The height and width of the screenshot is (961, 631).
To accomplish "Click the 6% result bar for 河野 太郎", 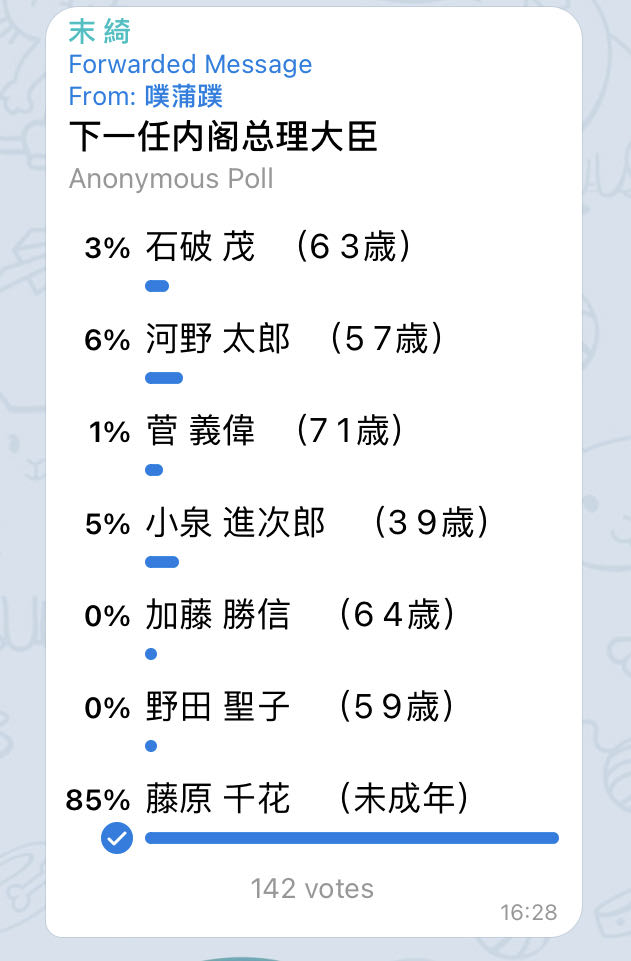I will point(164,378).
